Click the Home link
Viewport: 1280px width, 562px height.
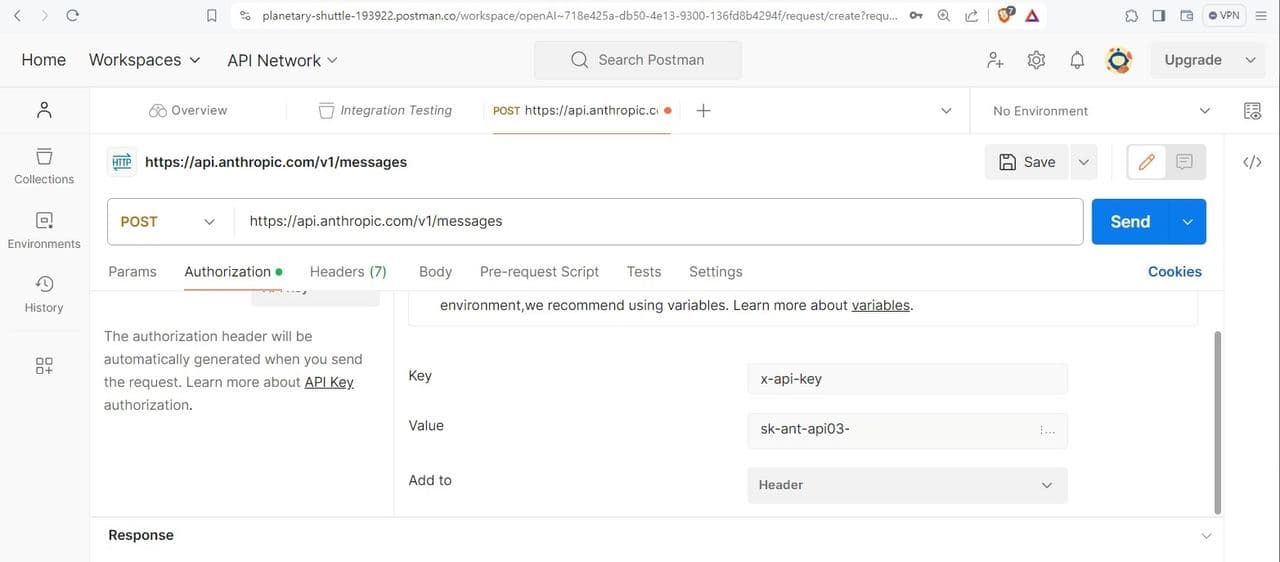point(44,60)
